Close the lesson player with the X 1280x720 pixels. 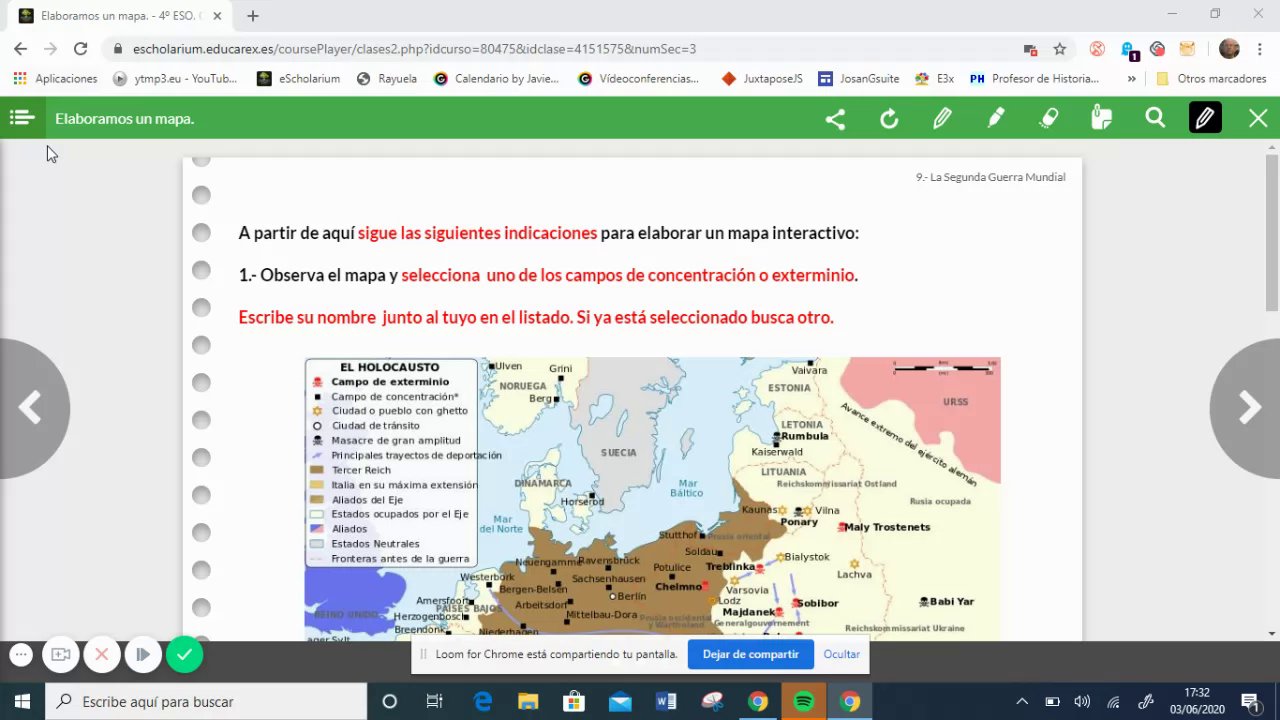coord(1258,119)
